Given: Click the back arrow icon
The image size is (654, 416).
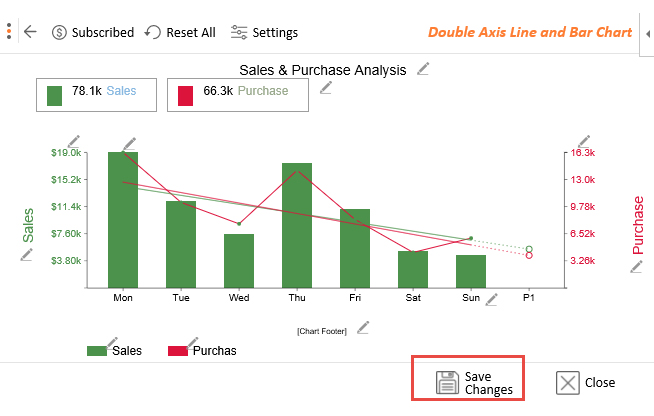Looking at the screenshot, I should (30, 32).
